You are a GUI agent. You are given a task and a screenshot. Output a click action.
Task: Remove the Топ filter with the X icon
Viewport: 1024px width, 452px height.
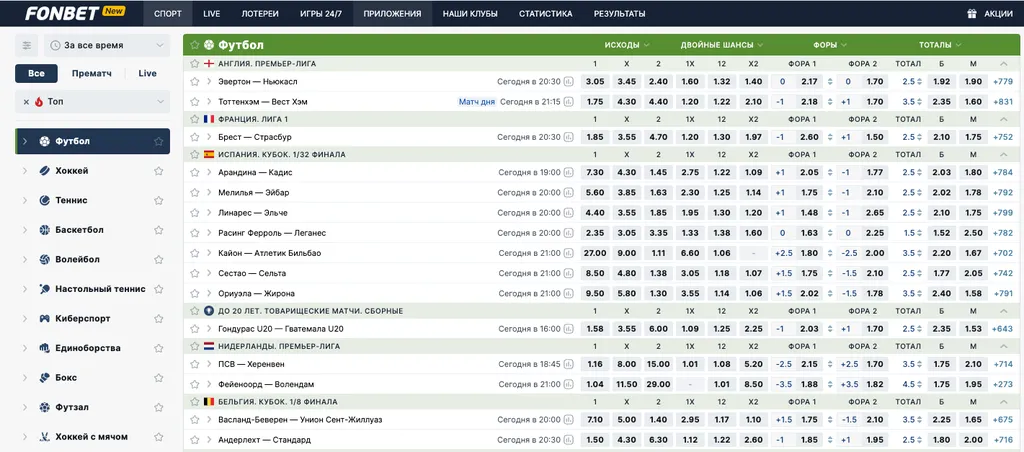coord(26,102)
